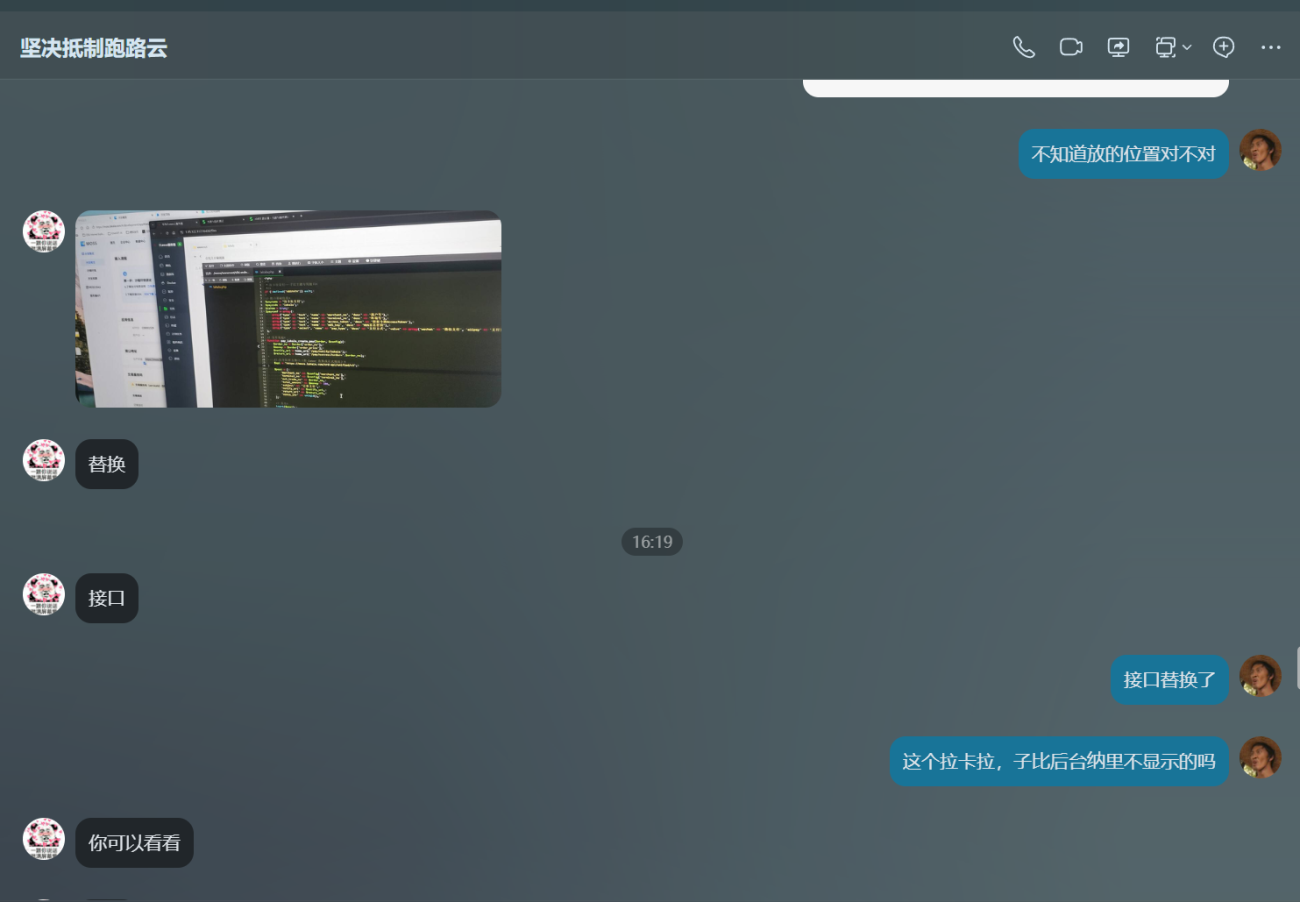1300x902 pixels.
Task: Click the avatar beside the 替换 message
Action: [x=44, y=460]
